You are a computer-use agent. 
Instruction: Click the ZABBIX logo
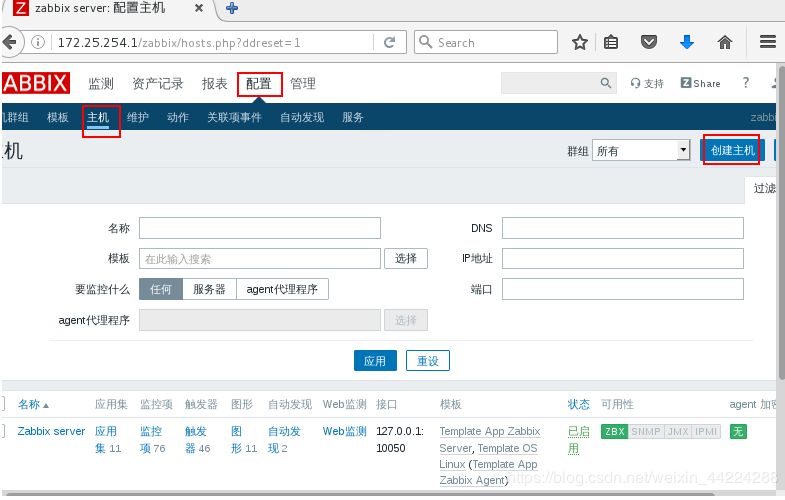[36, 83]
